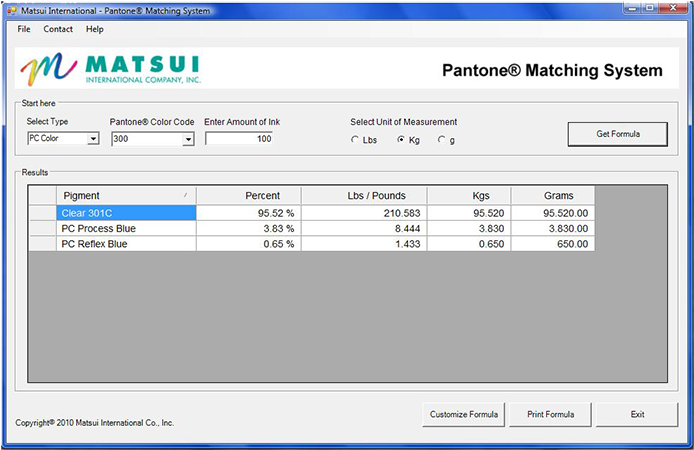The image size is (694, 450).
Task: Close the Matsui window
Action: [673, 8]
